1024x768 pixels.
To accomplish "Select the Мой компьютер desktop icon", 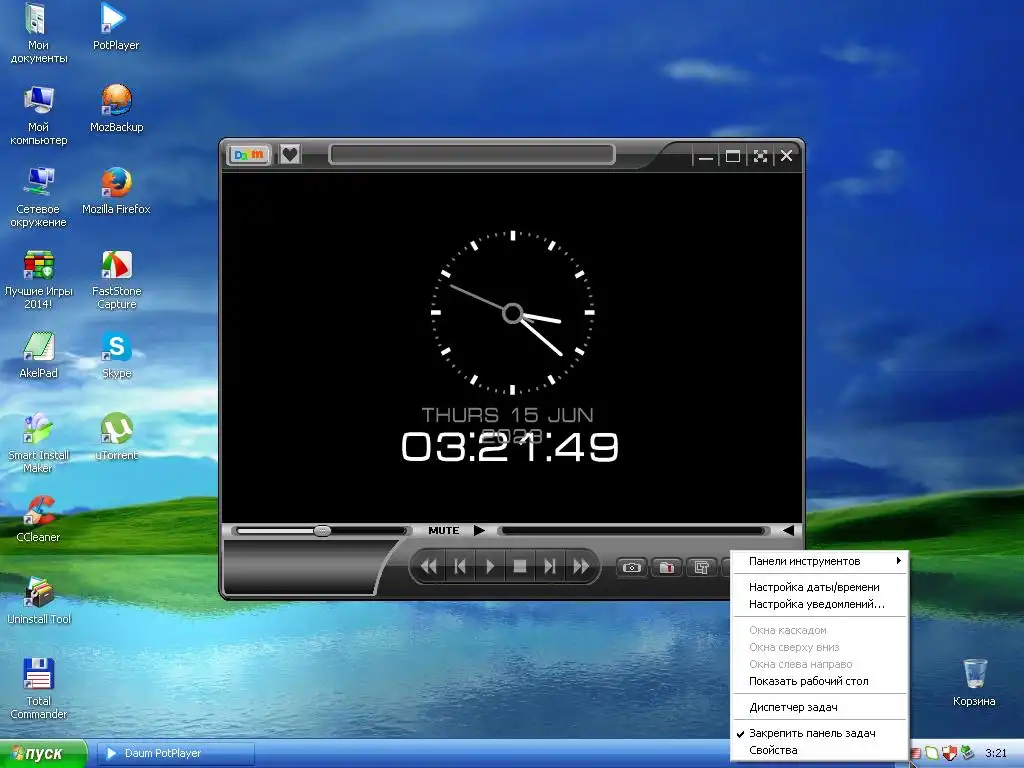I will (x=38, y=115).
